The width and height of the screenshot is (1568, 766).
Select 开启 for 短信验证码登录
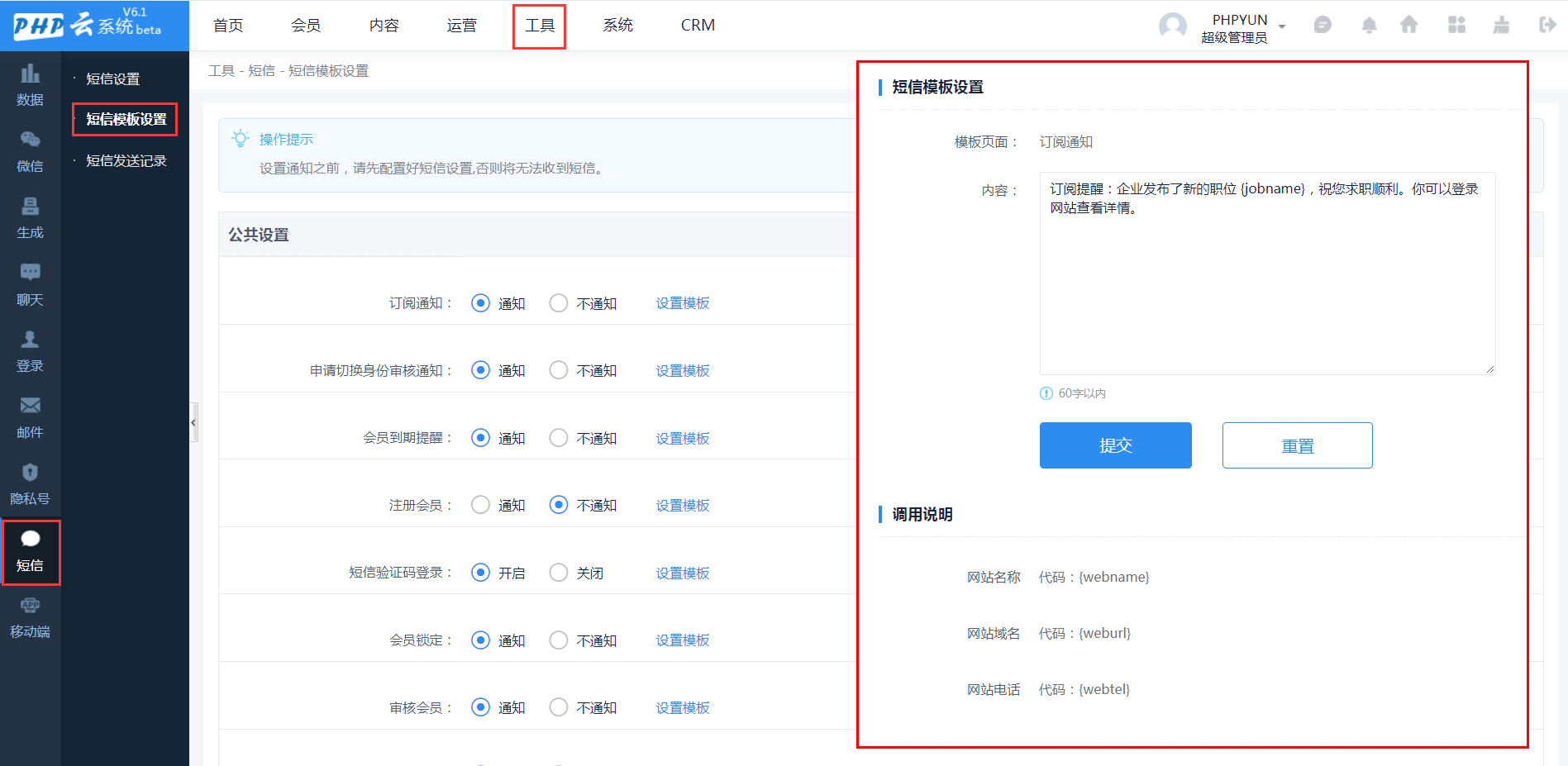[x=480, y=573]
